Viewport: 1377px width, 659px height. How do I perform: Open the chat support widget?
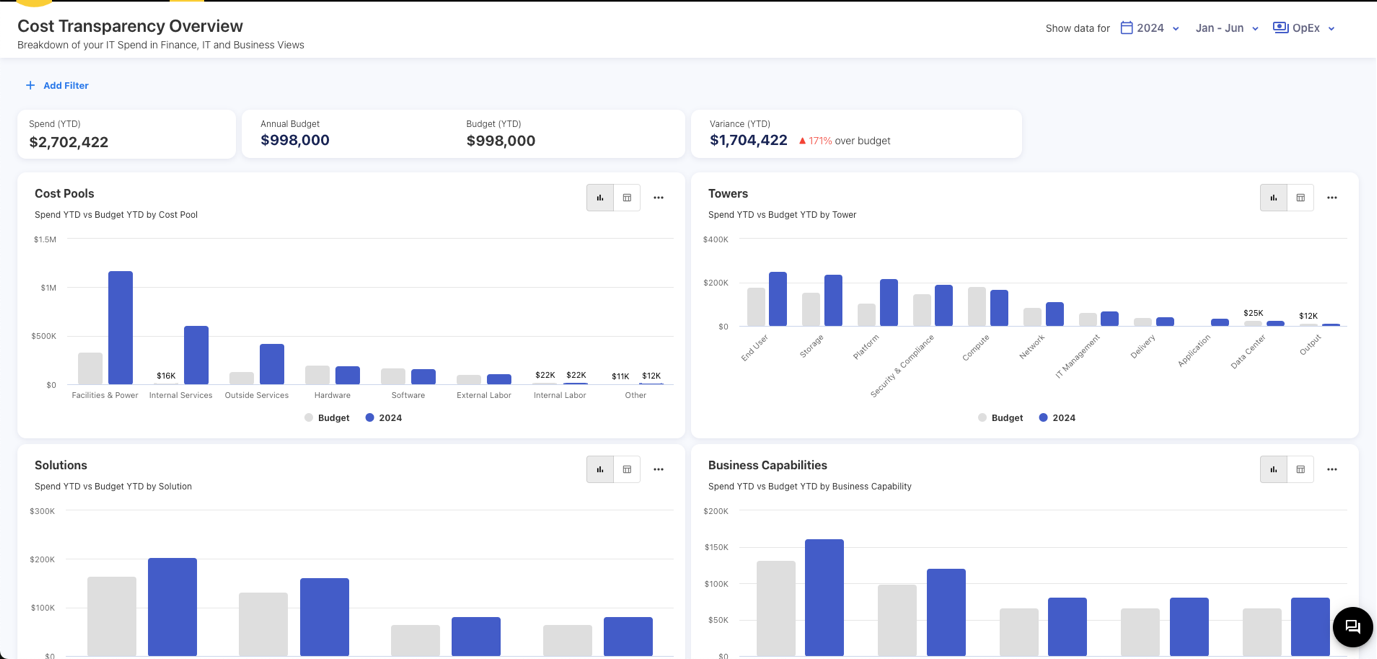point(1352,627)
